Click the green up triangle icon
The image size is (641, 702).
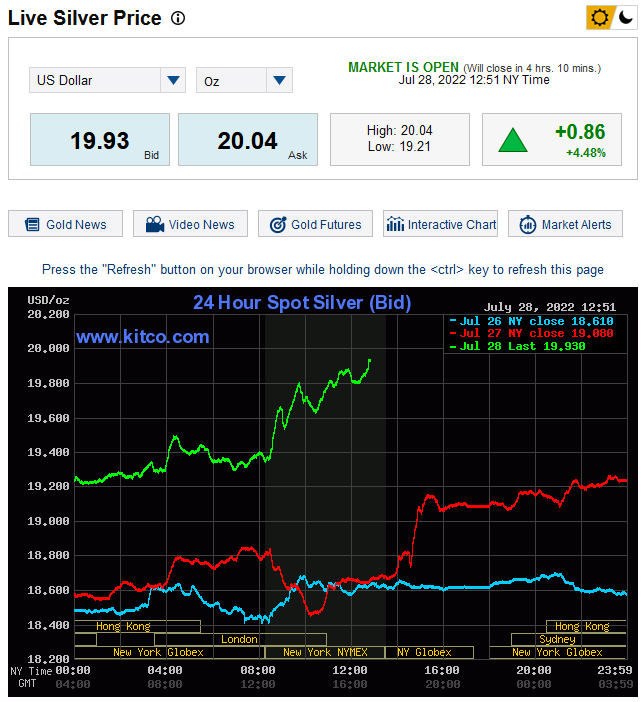513,140
